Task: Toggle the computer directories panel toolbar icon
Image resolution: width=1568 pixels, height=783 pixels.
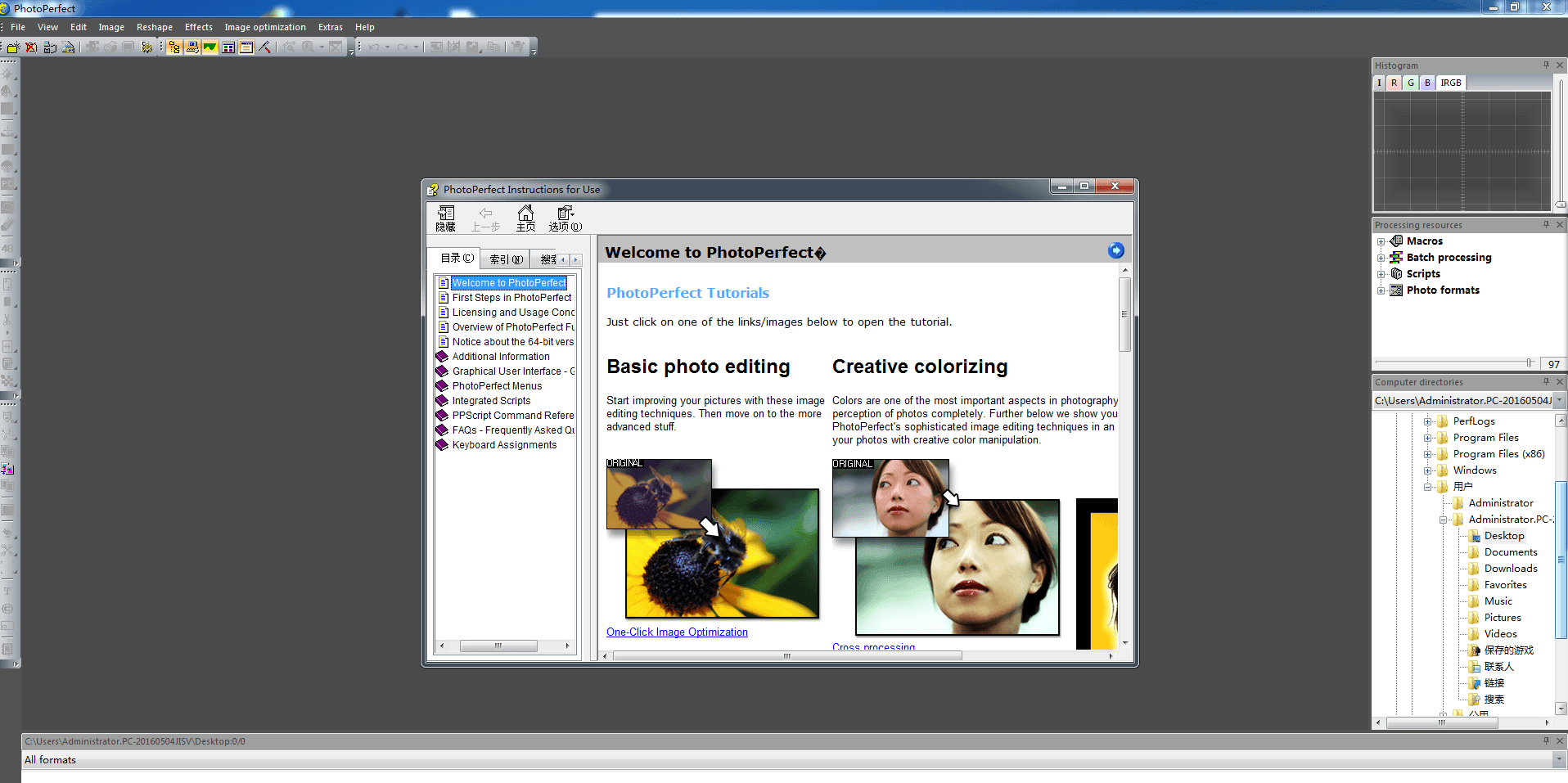Action: coord(174,47)
